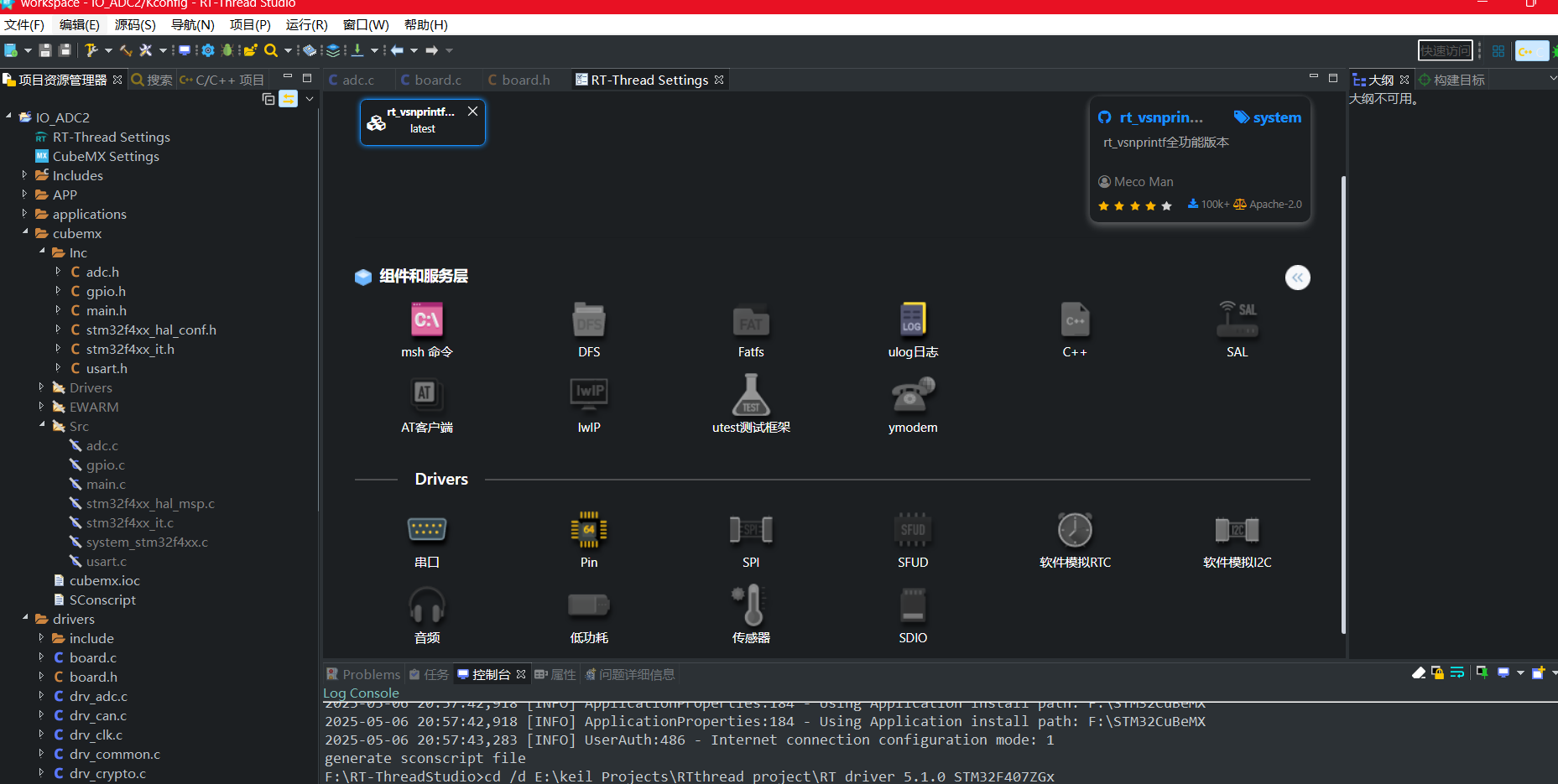Expand the drv_adc.c tree node

click(x=41, y=696)
